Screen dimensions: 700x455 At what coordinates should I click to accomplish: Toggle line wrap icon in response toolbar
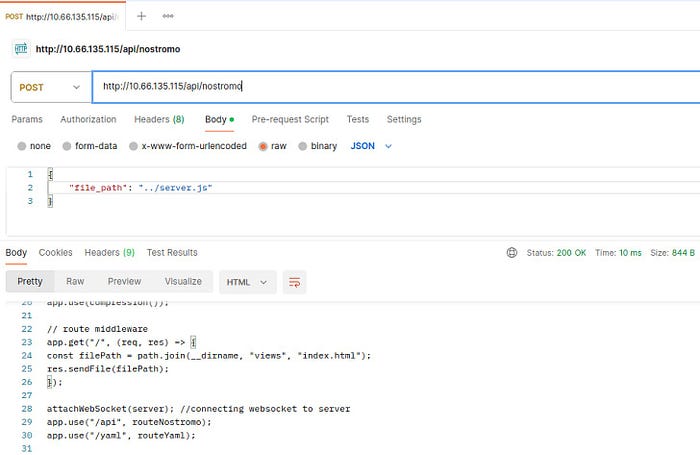(x=294, y=282)
